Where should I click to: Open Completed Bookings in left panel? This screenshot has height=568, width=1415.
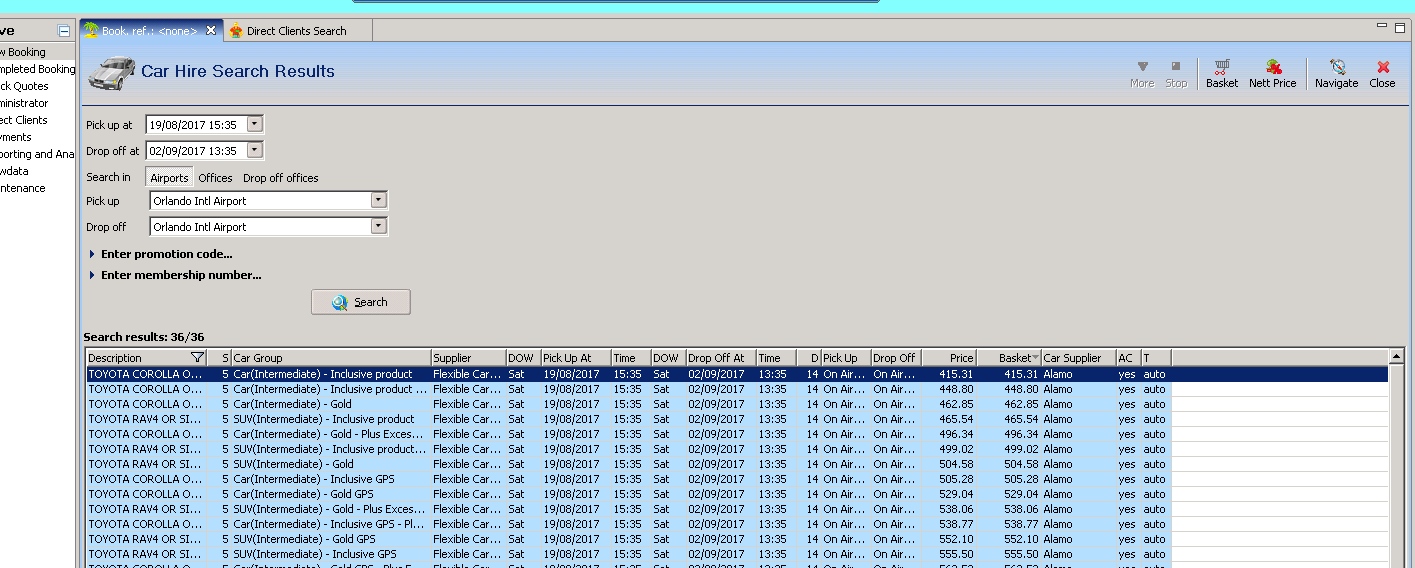[37, 69]
